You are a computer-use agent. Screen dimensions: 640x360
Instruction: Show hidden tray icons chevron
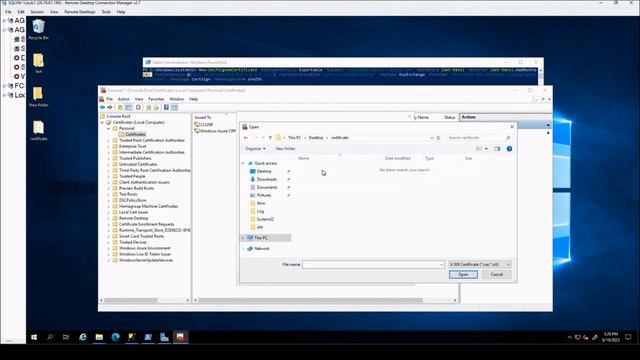pyautogui.click(x=569, y=338)
